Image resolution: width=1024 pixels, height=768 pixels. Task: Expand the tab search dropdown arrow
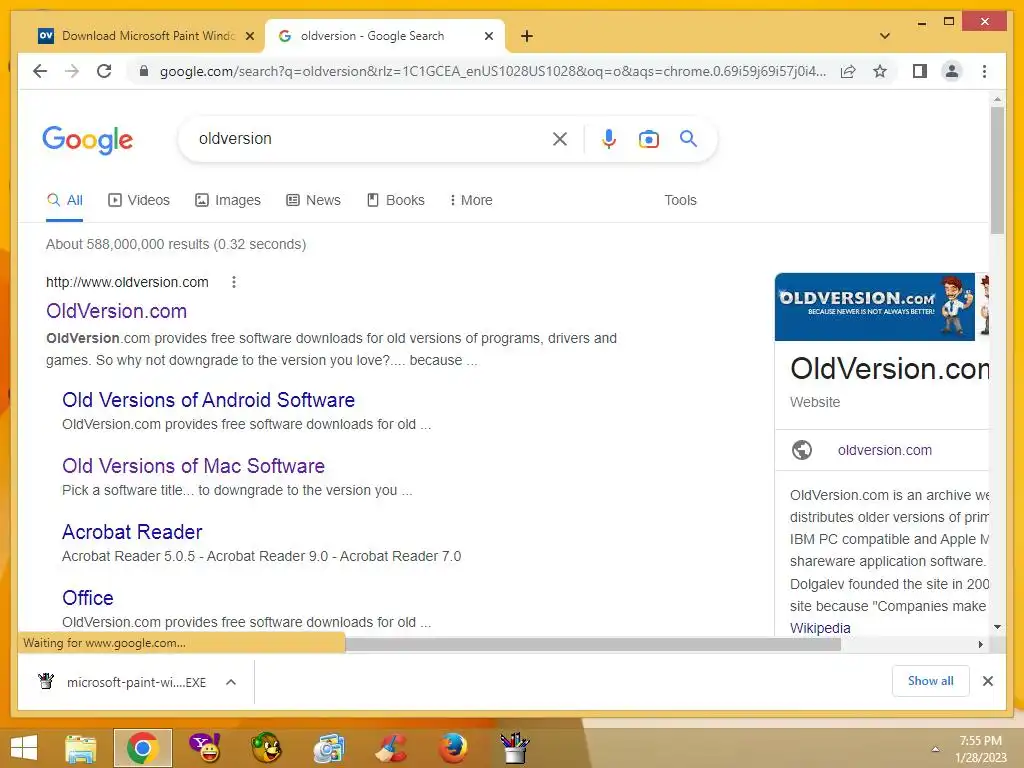tap(885, 36)
